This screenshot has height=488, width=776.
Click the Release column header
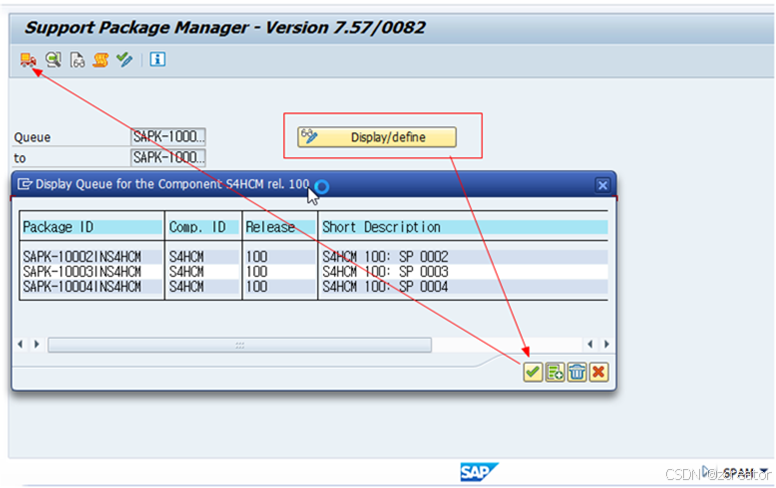tap(280, 227)
